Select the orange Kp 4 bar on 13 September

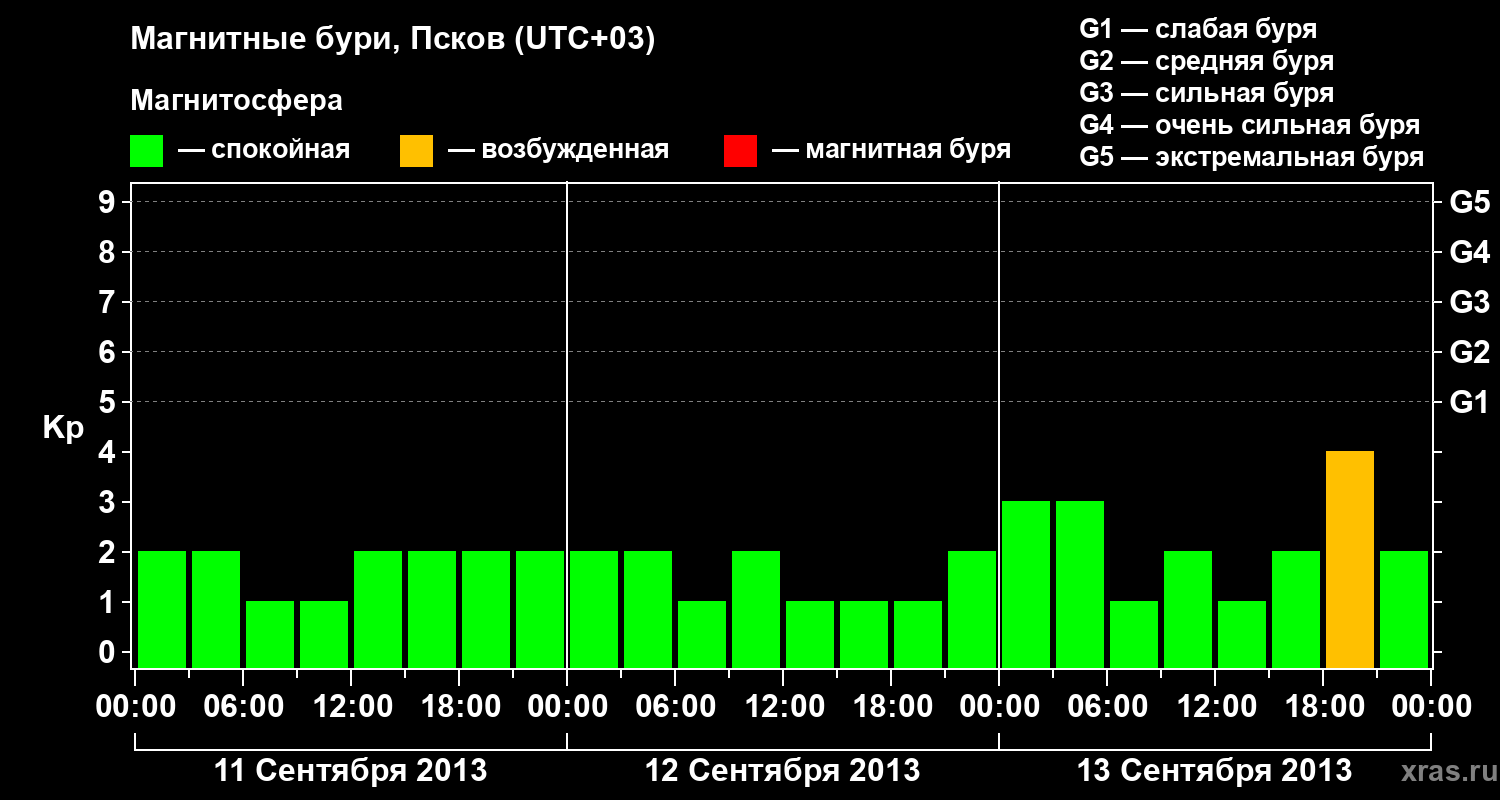[1350, 560]
